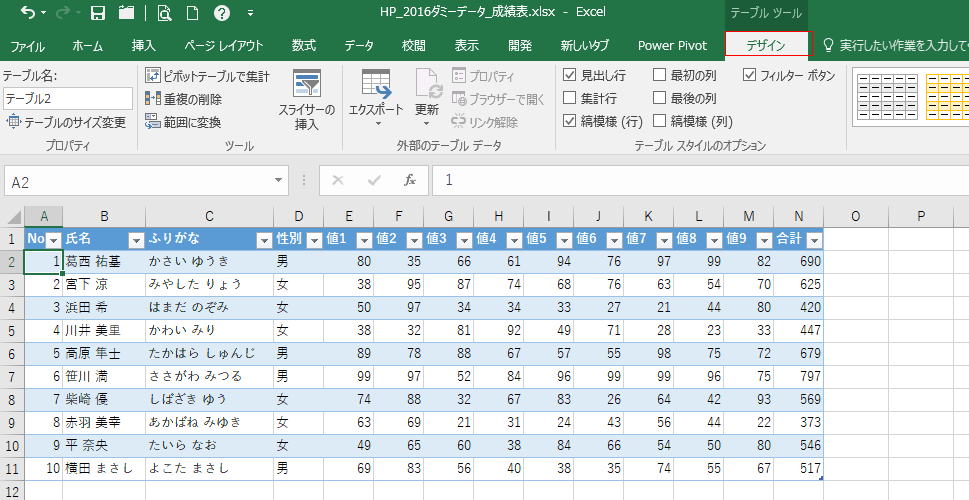The width and height of the screenshot is (969, 500).
Task: Open filter dropdown for 氏名 column
Action: point(136,240)
